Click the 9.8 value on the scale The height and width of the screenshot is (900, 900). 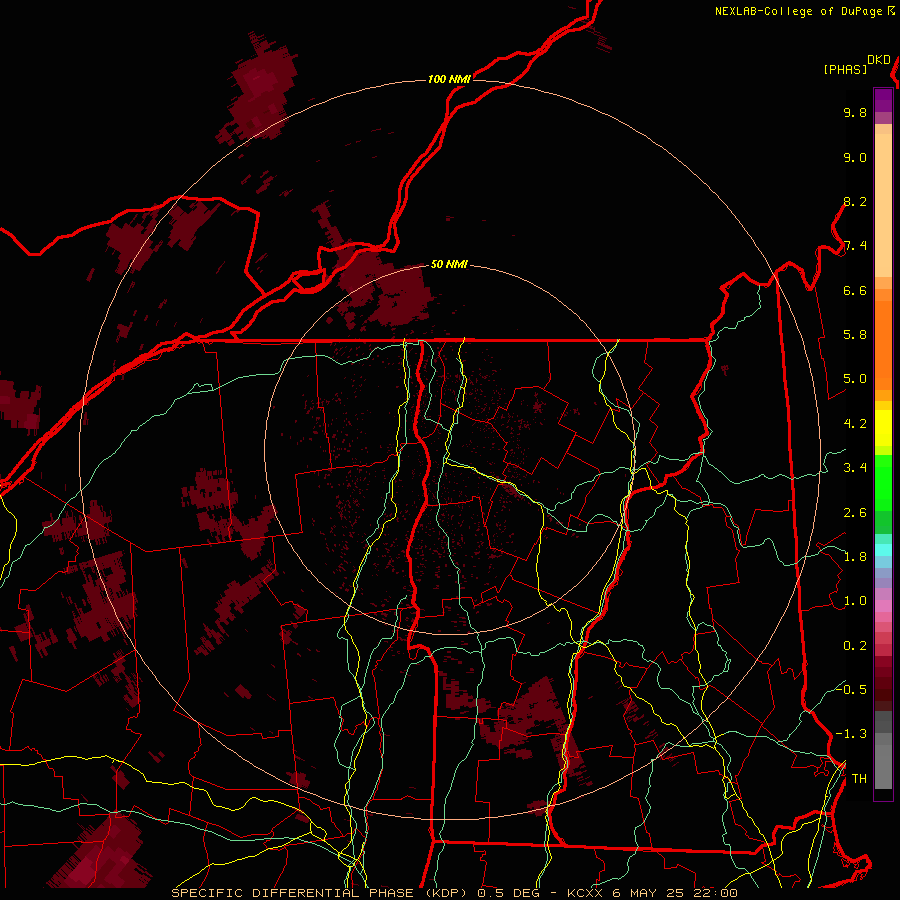click(x=855, y=113)
